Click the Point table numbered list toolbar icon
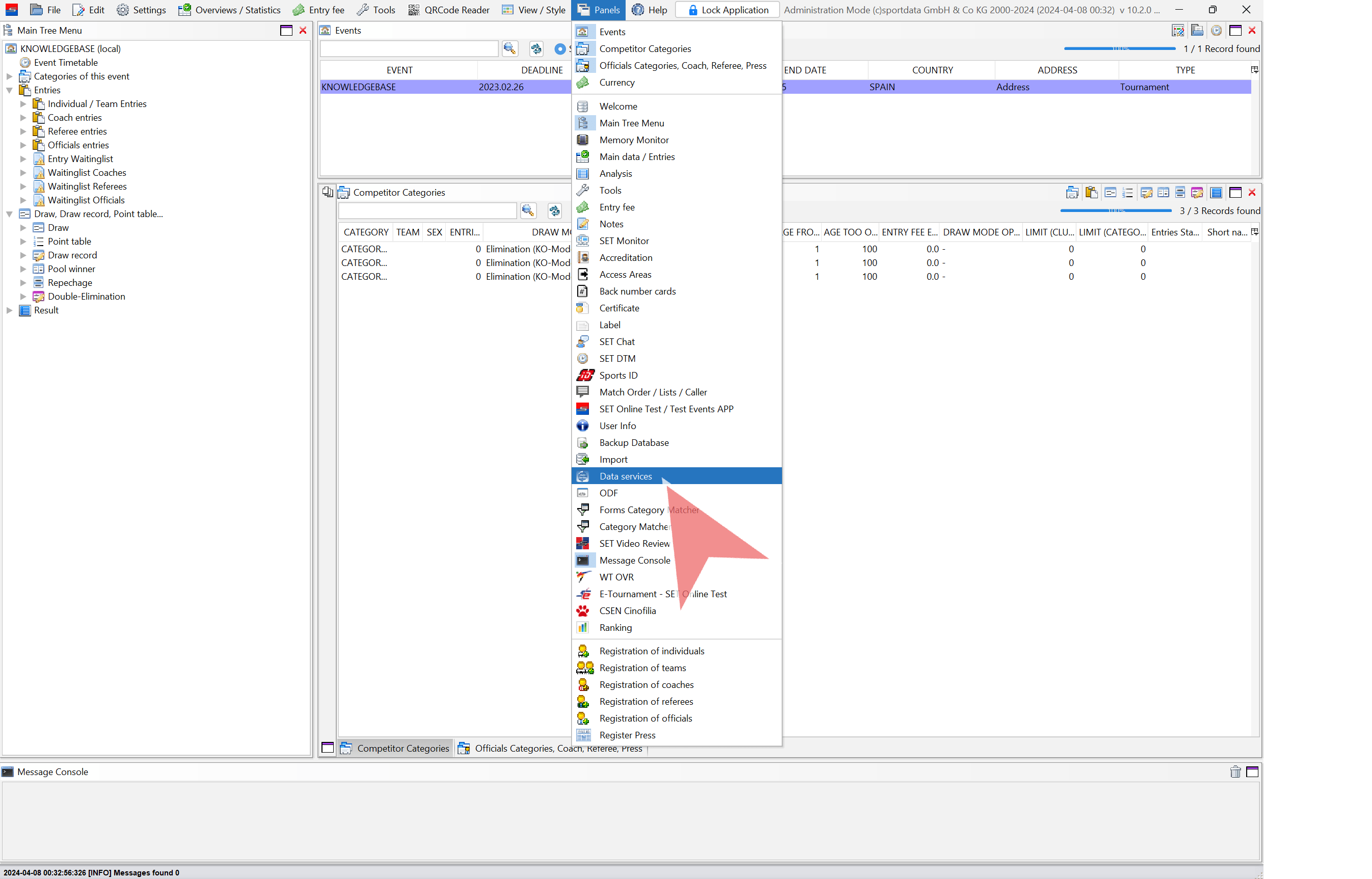1372x879 pixels. pos(1127,192)
